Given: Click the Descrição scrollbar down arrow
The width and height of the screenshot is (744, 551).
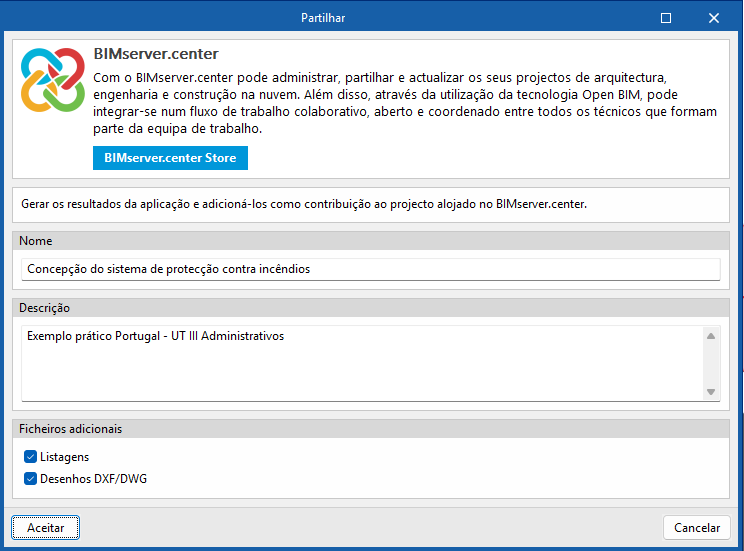Looking at the screenshot, I should tap(711, 392).
